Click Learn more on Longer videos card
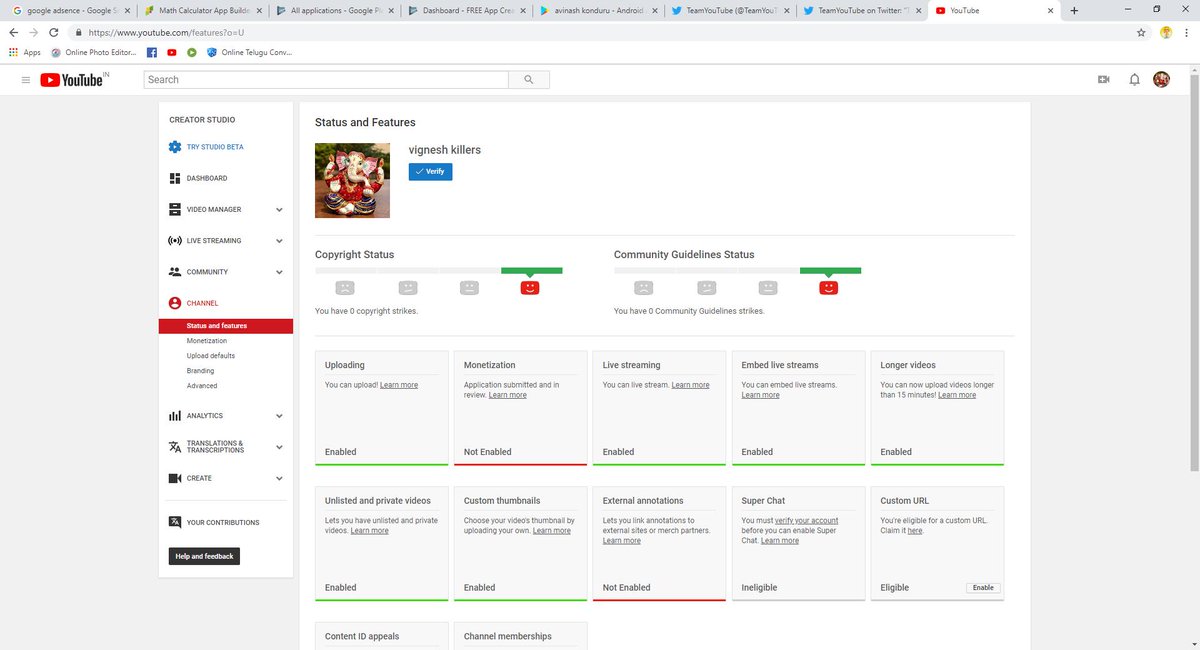1200x650 pixels. pos(957,395)
